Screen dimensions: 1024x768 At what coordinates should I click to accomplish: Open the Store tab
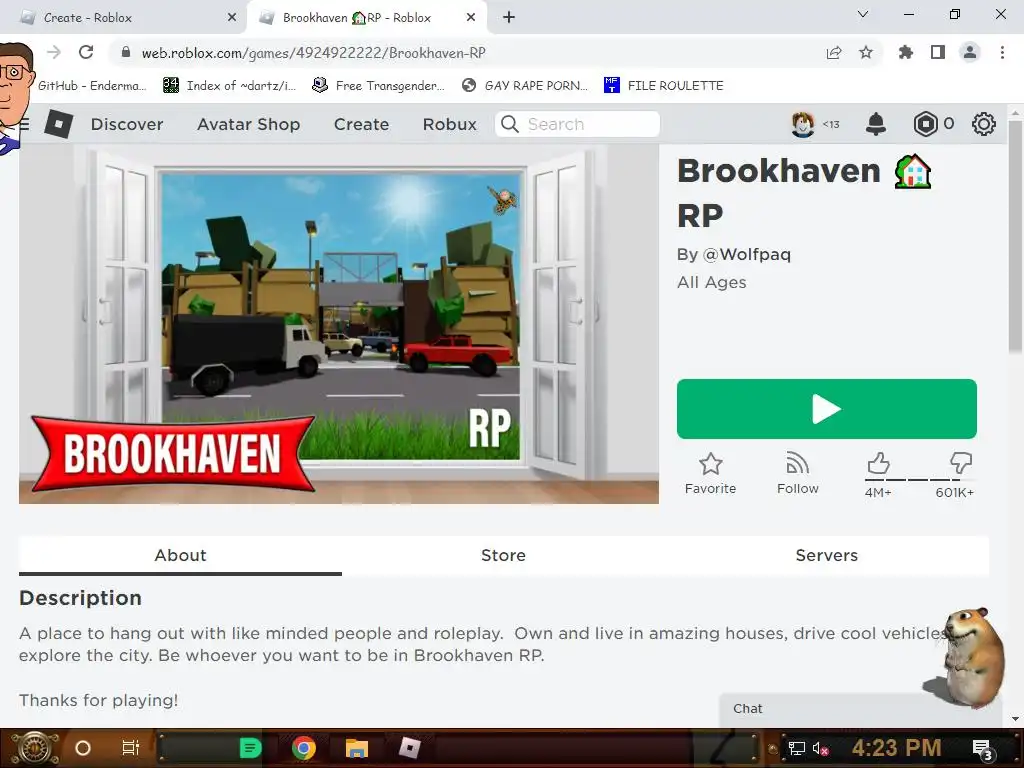pos(503,555)
